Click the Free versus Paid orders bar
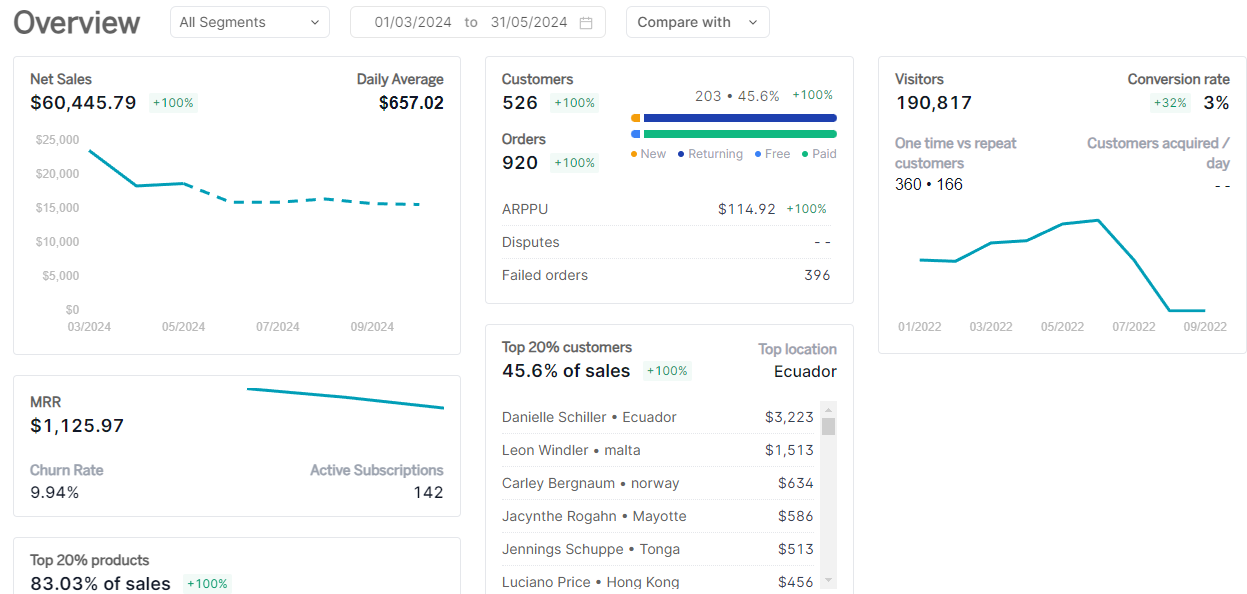 (x=734, y=134)
